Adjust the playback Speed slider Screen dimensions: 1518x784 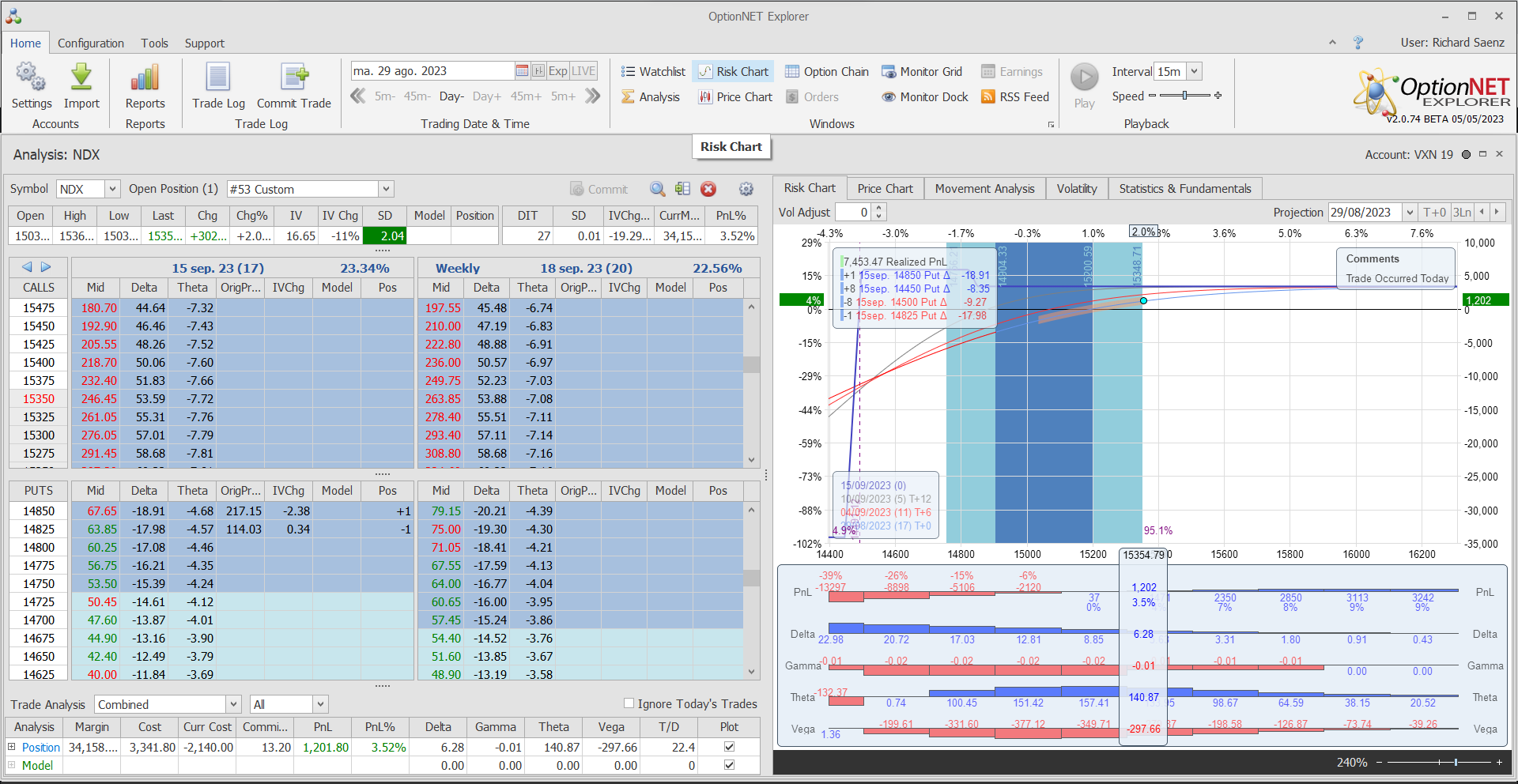click(x=1184, y=96)
